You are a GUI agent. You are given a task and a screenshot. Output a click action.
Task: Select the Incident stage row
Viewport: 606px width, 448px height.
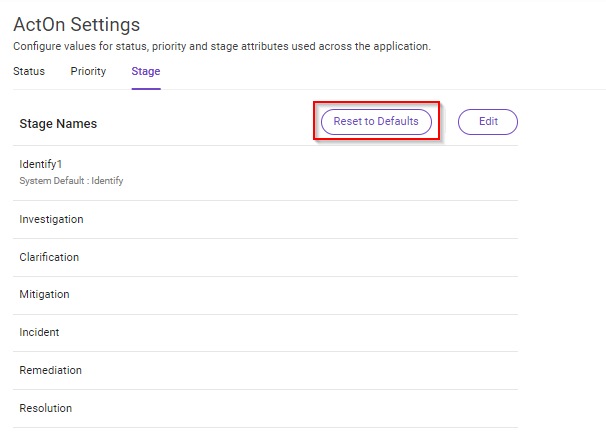point(265,332)
